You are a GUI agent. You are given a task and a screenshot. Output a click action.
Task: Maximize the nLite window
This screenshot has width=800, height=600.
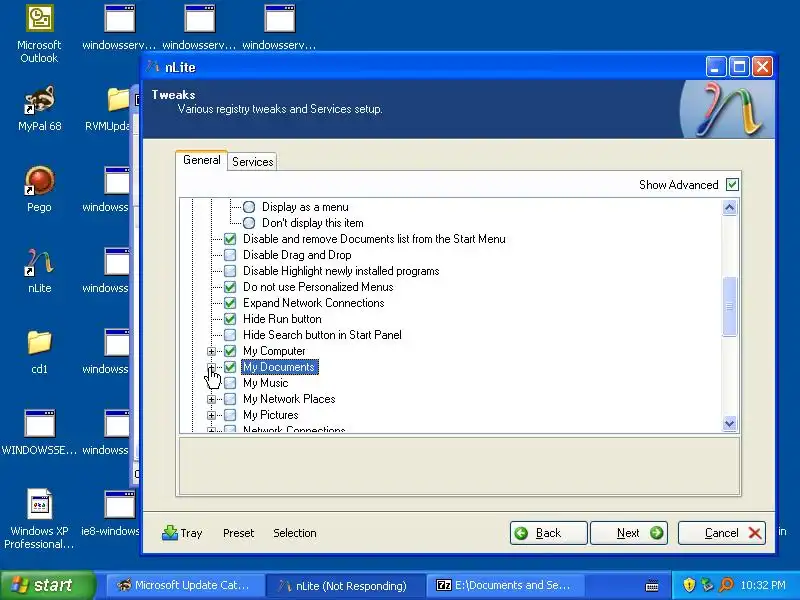click(739, 66)
